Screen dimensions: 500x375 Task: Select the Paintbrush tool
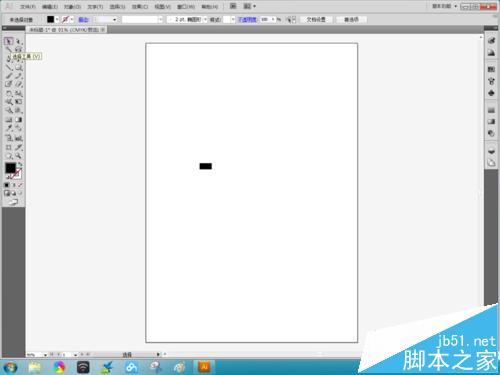tap(9, 76)
